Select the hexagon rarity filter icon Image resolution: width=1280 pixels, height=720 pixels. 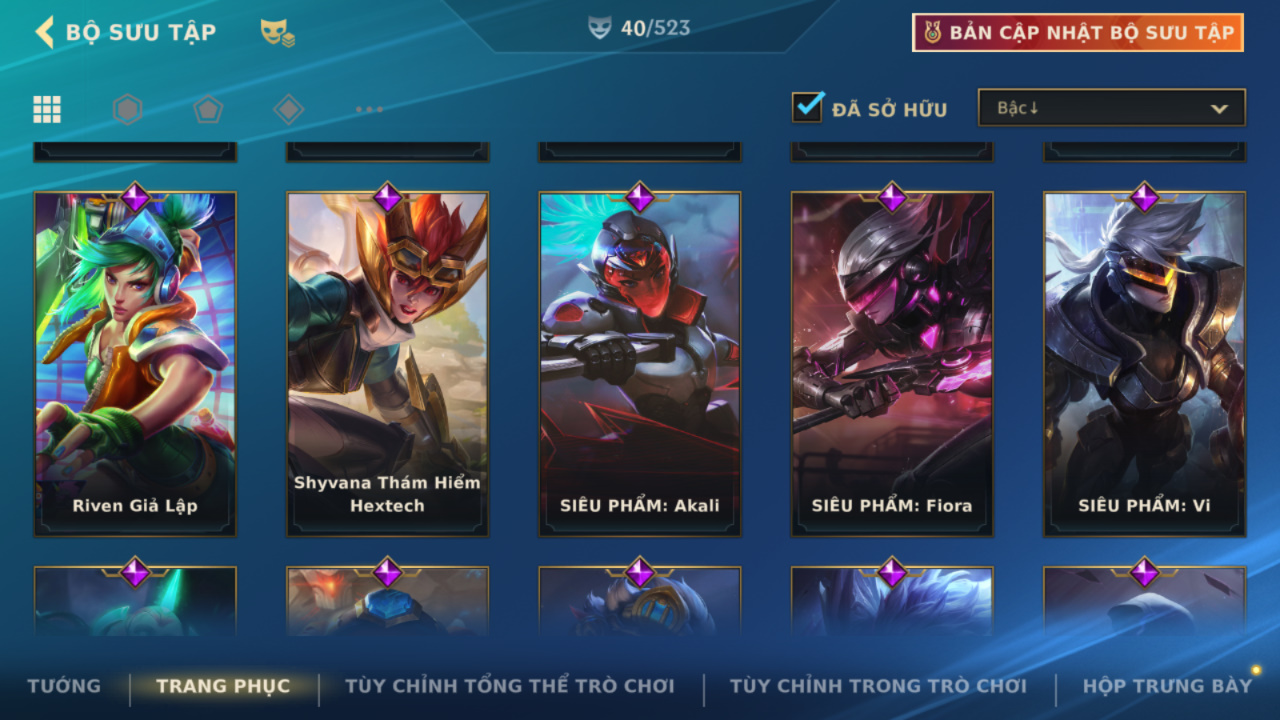[x=127, y=109]
